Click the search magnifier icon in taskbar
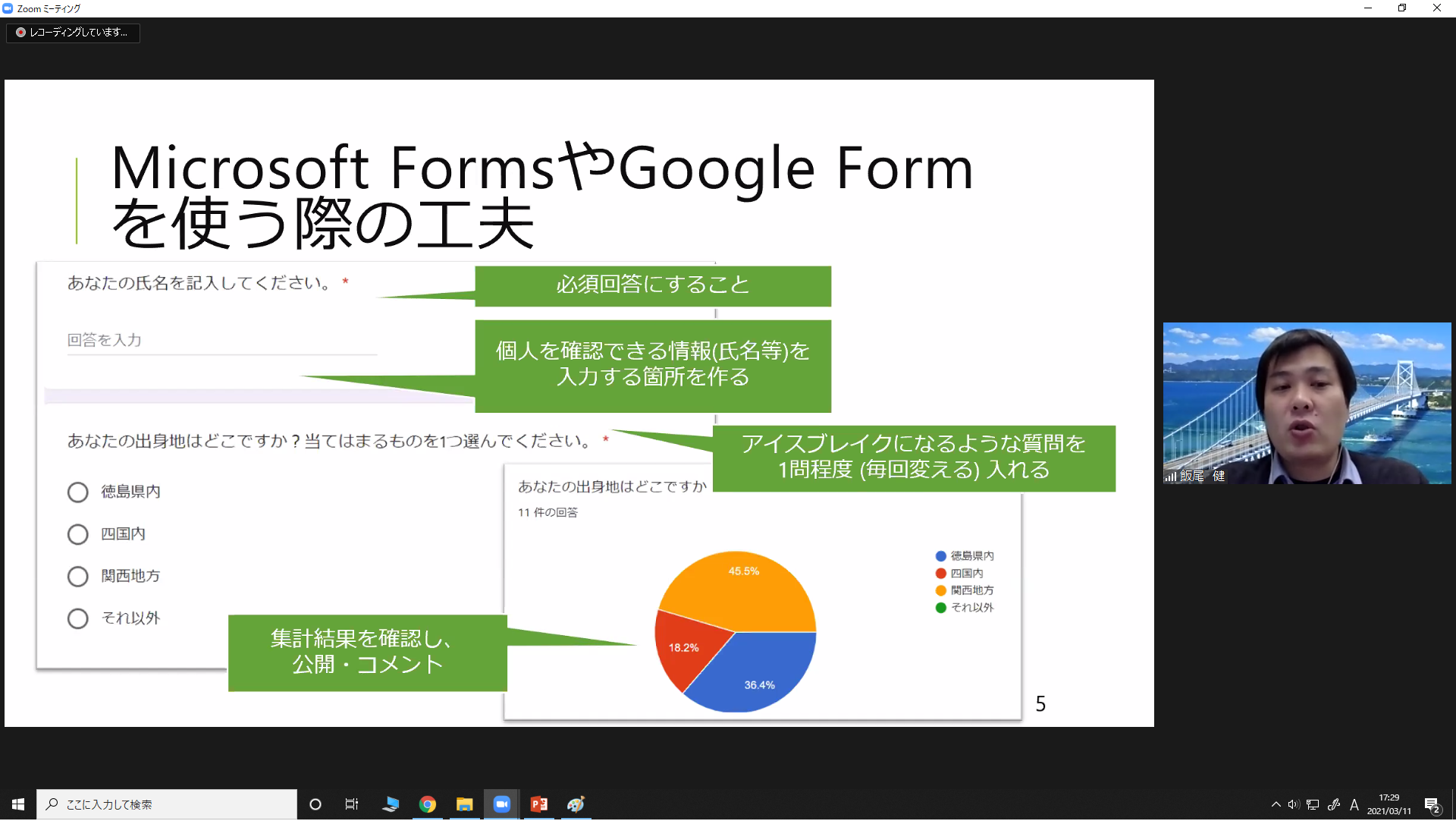Image resolution: width=1456 pixels, height=821 pixels. click(52, 804)
